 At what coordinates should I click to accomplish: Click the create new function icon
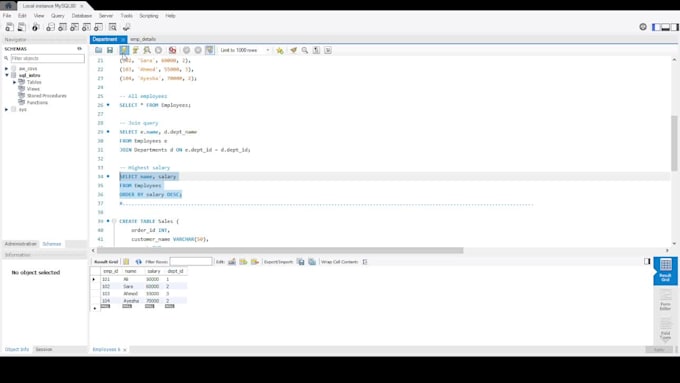point(99,27)
